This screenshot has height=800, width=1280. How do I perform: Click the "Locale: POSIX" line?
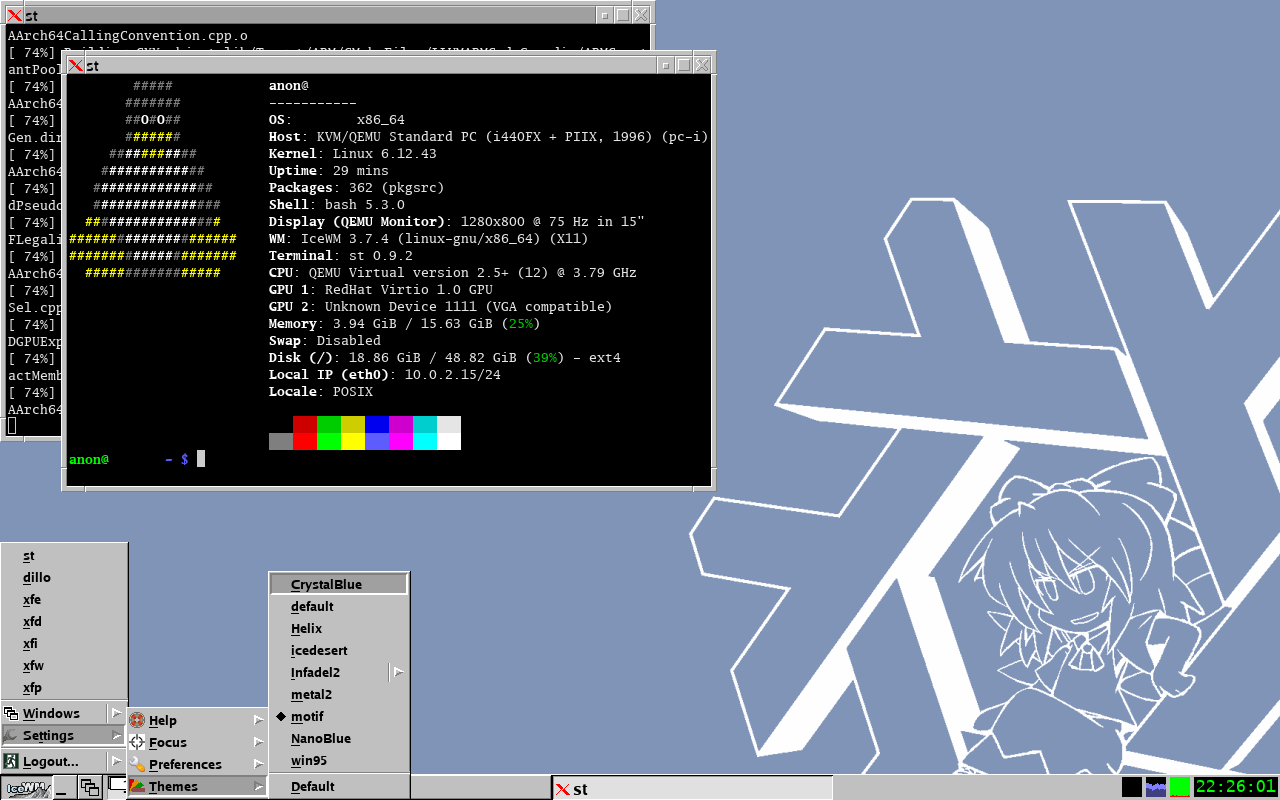point(321,392)
